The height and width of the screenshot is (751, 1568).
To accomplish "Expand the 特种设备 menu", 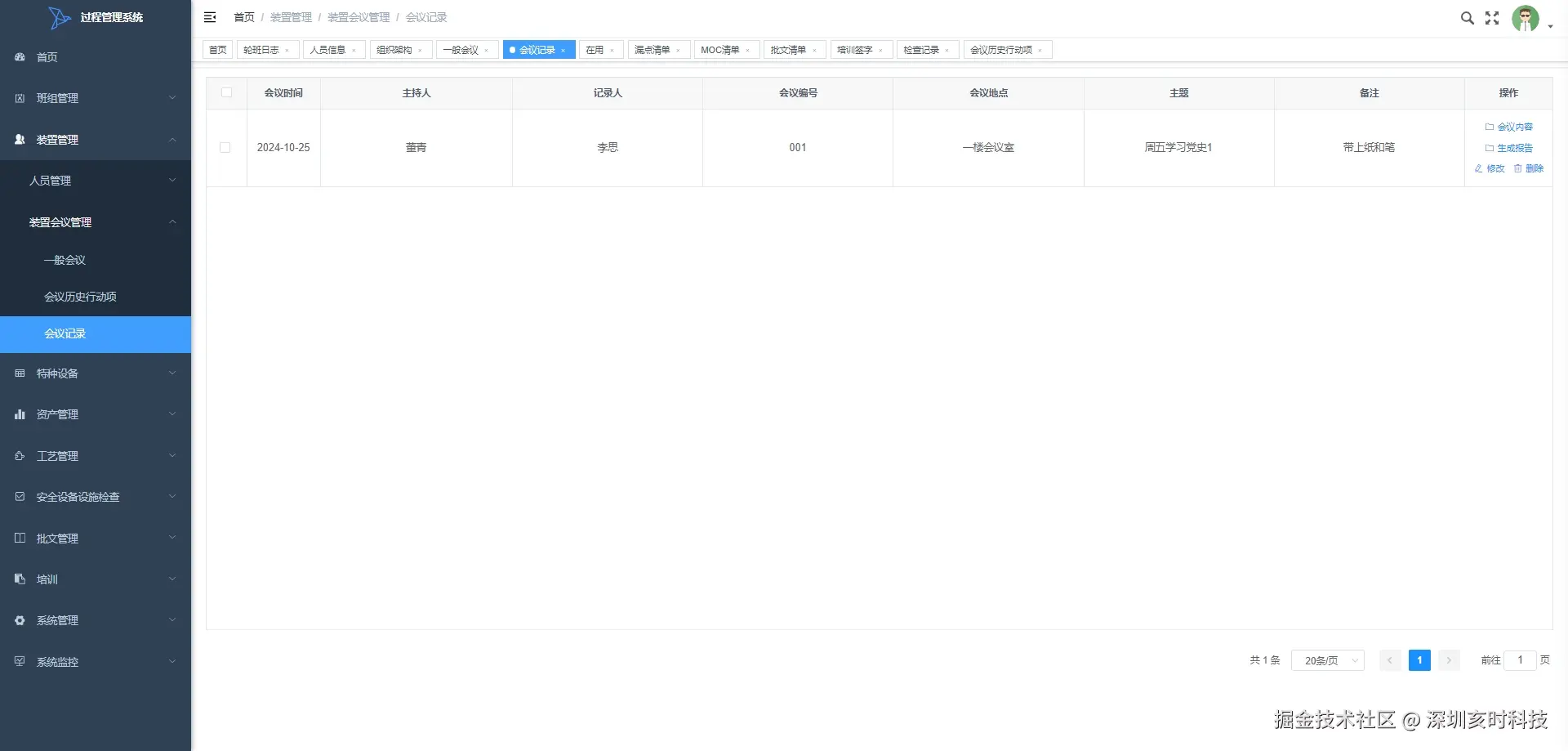I will coord(172,373).
